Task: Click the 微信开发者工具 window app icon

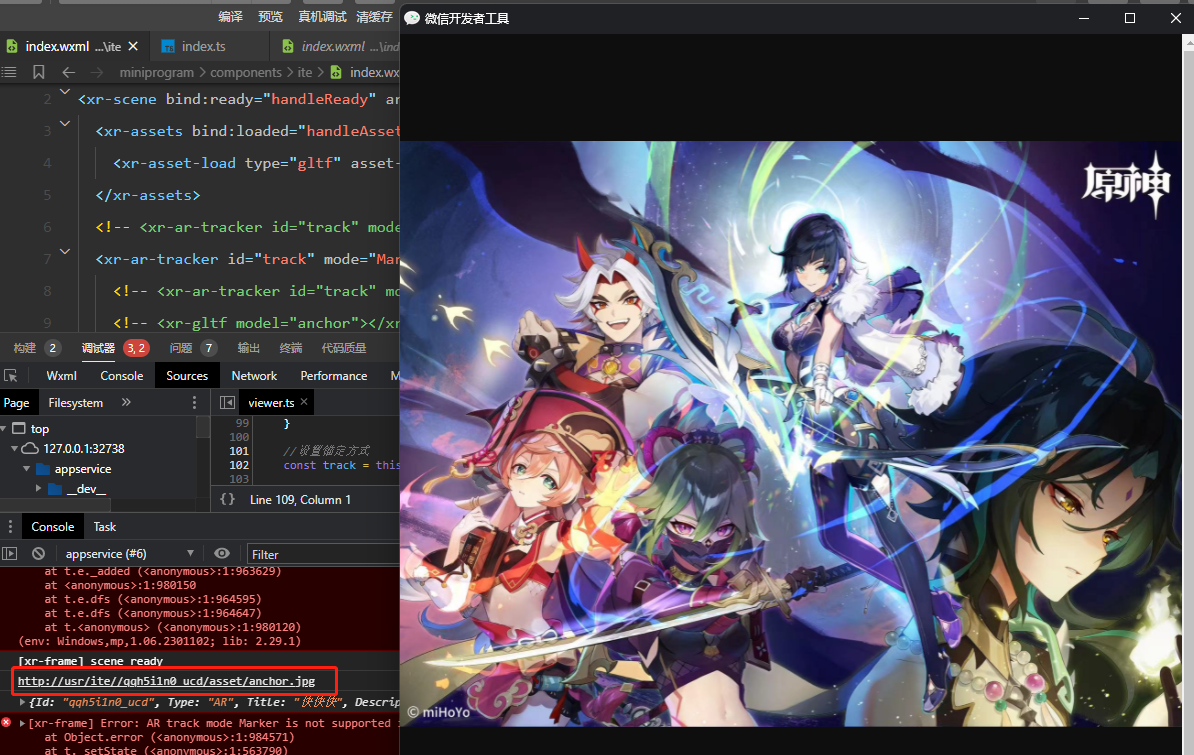Action: pos(412,18)
